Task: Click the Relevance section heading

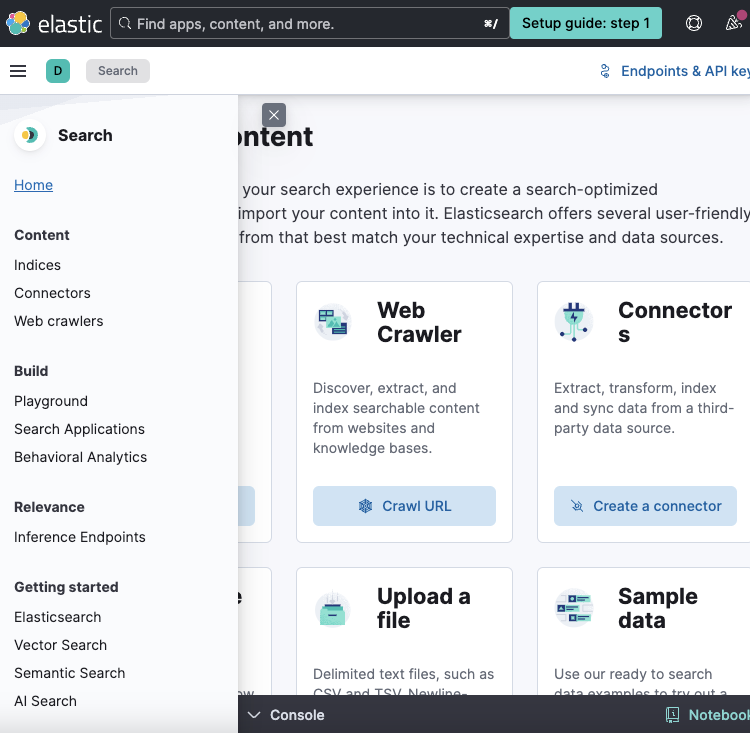Action: click(x=49, y=507)
